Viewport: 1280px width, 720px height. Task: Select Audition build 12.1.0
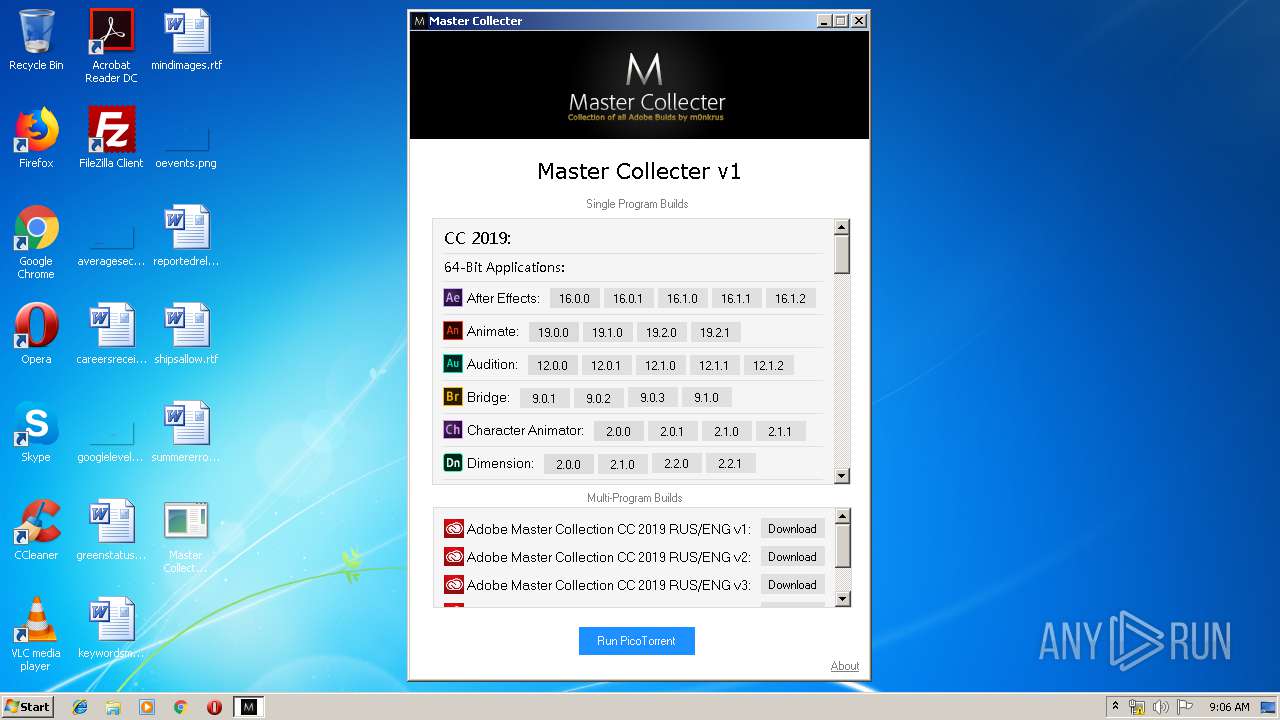click(660, 365)
